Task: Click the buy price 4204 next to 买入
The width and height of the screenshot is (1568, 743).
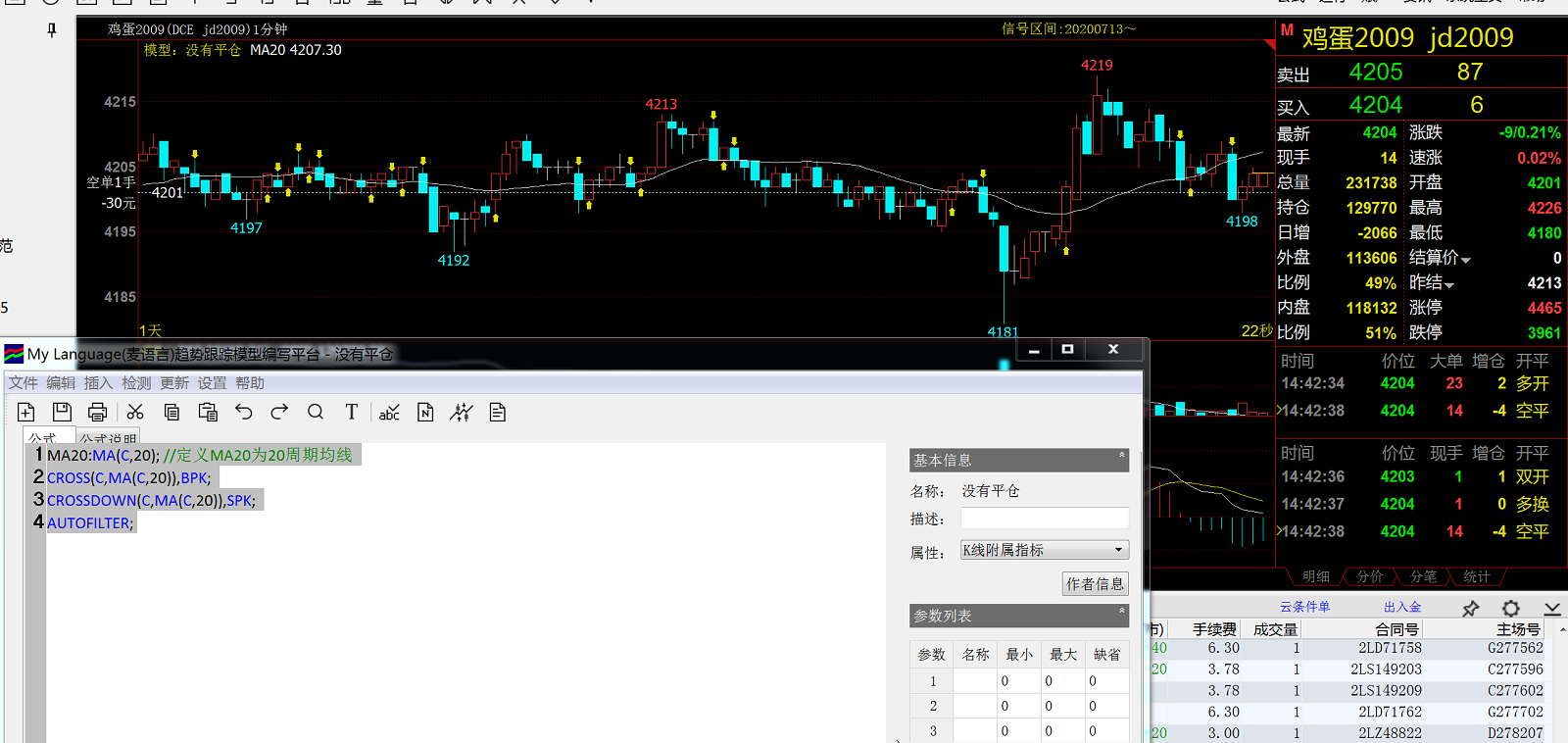Action: [x=1376, y=105]
